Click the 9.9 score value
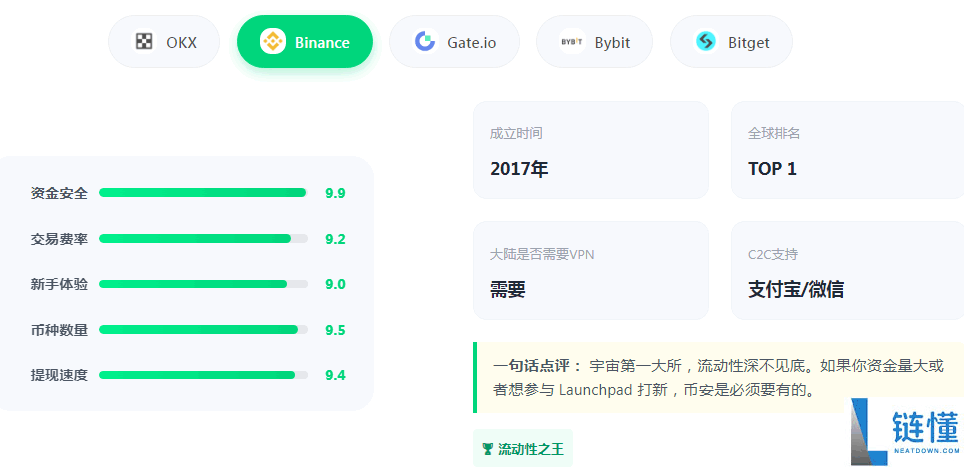The image size is (964, 467). pos(335,194)
